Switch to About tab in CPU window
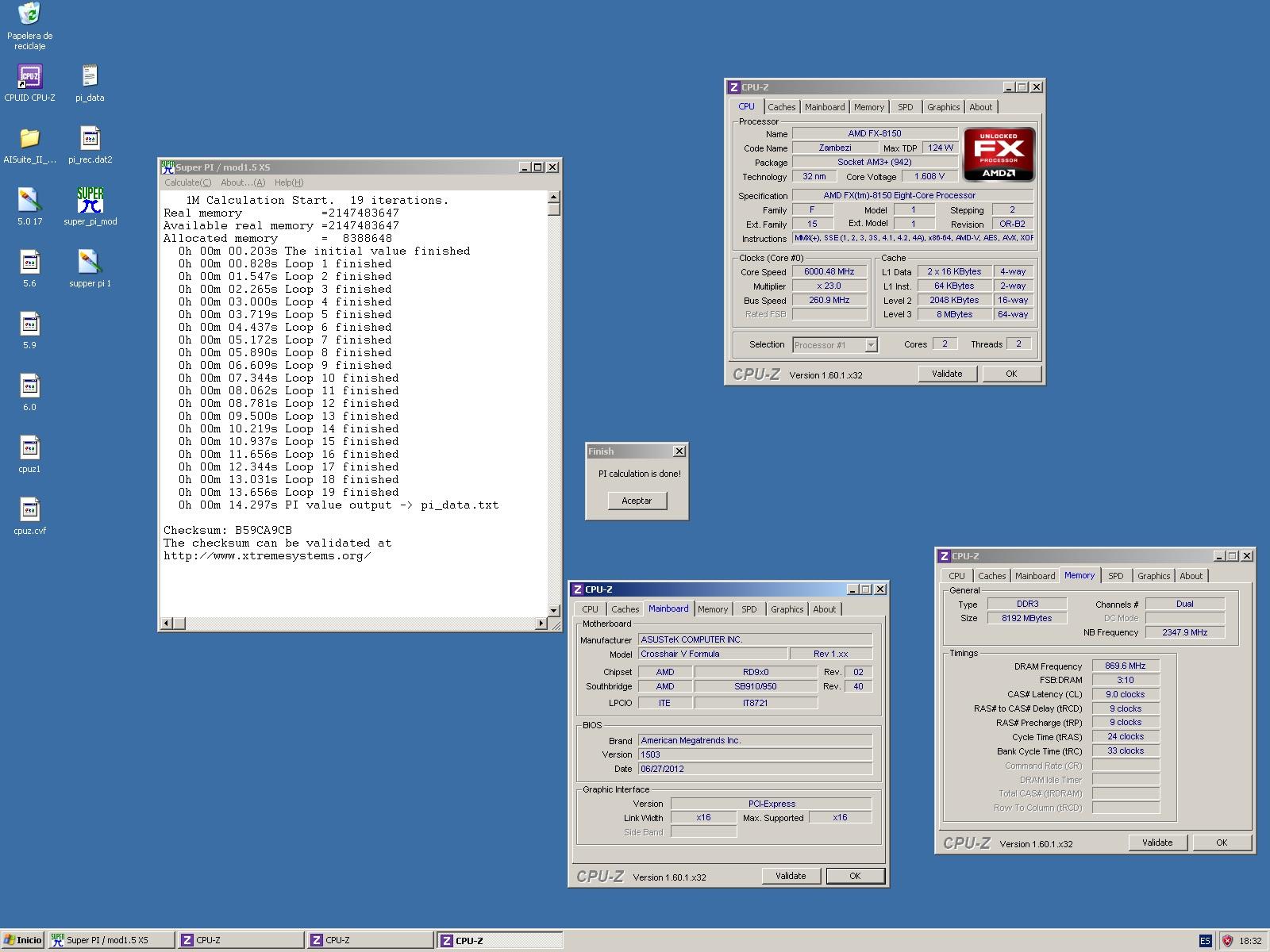This screenshot has width=1270, height=952. (980, 107)
